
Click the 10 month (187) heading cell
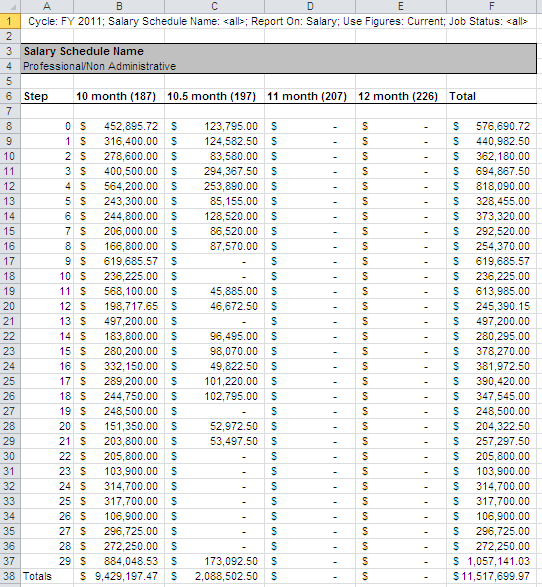pos(119,96)
